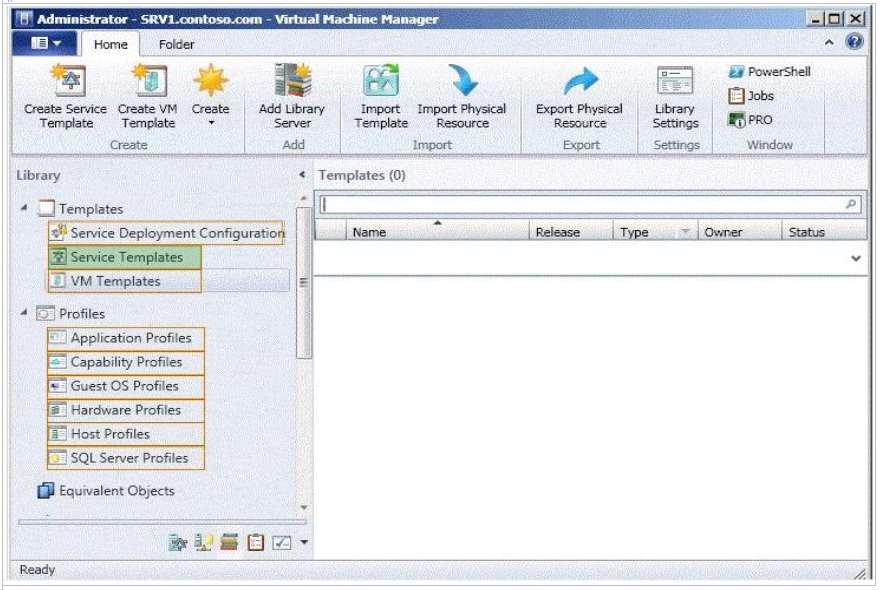
Task: Sort by the Name column header
Action: coord(437,231)
